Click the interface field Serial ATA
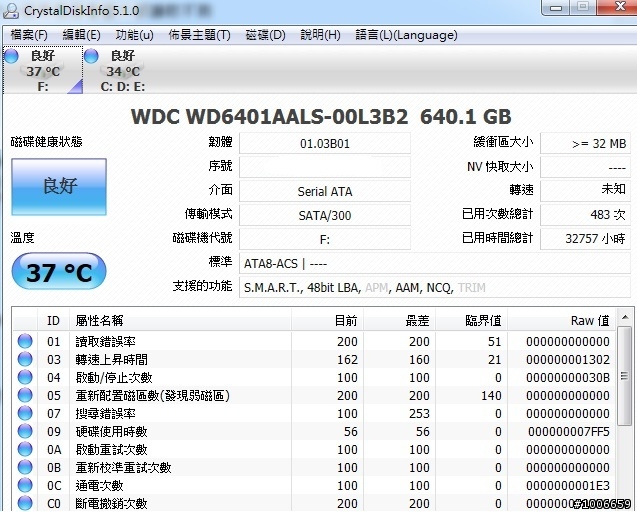The image size is (637, 512). click(325, 191)
